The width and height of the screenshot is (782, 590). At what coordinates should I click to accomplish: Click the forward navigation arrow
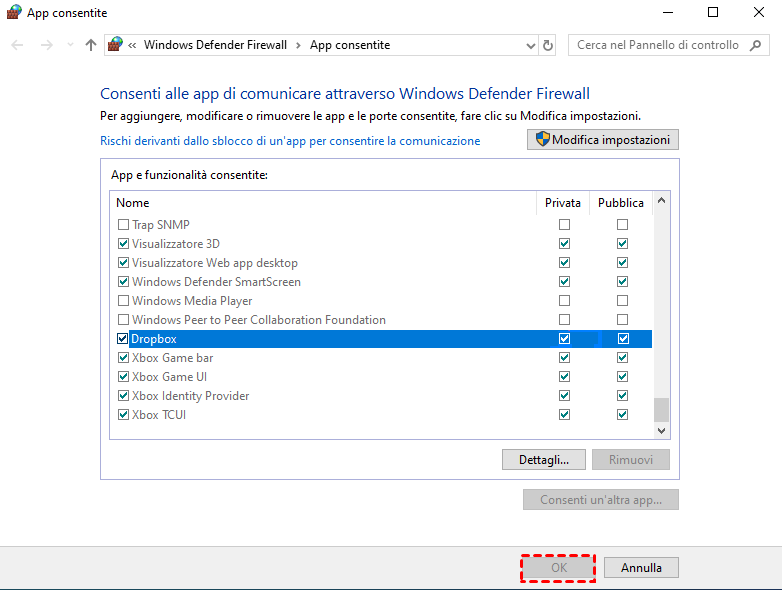tap(46, 45)
